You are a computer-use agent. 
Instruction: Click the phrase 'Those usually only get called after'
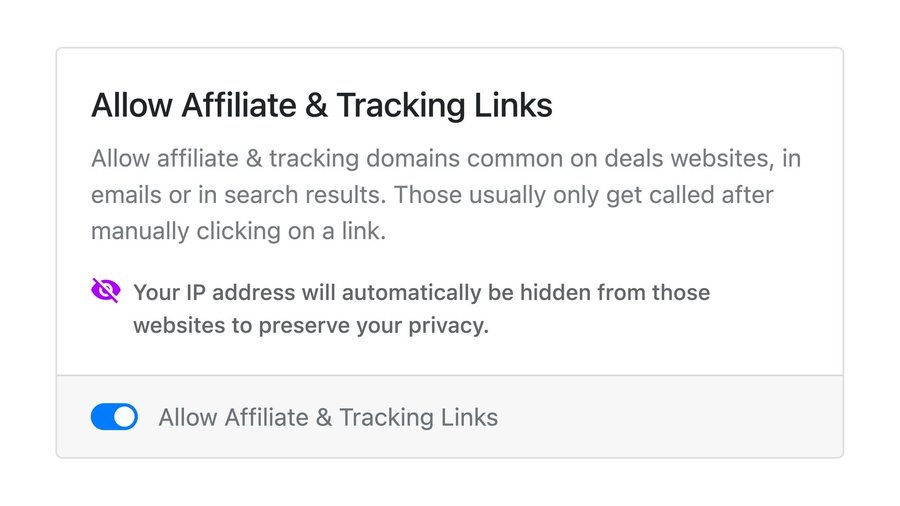point(584,195)
